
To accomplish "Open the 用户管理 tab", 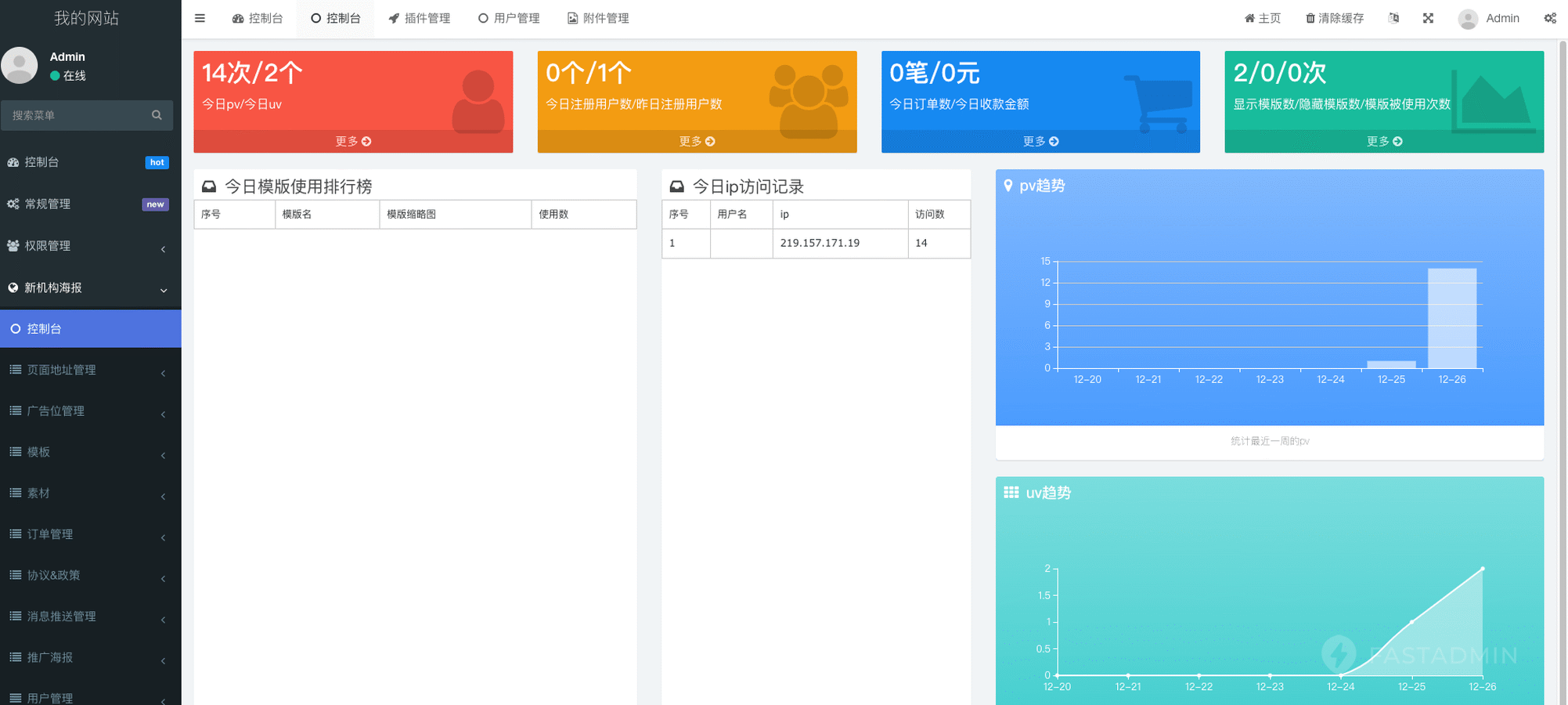I will [x=509, y=18].
